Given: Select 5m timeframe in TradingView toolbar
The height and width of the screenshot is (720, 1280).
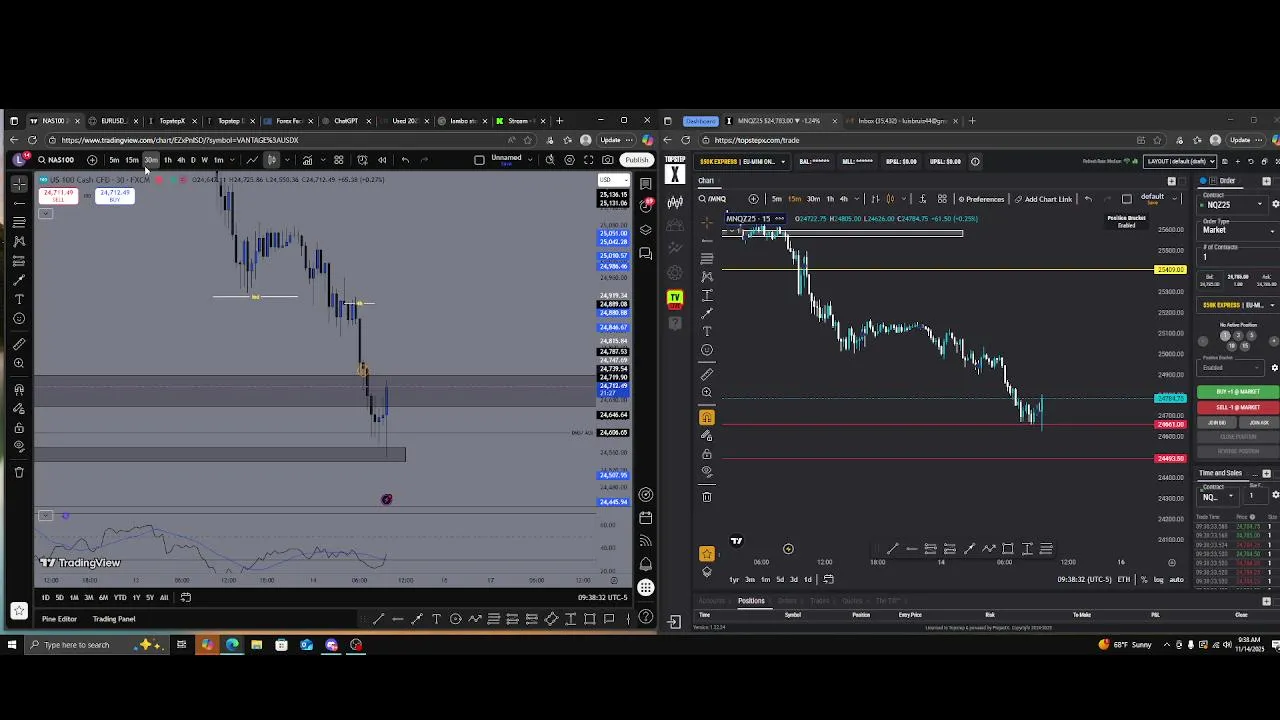Looking at the screenshot, I should click(114, 160).
